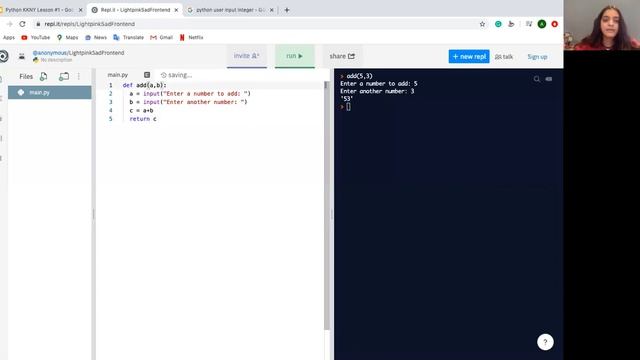The height and width of the screenshot is (360, 640).
Task: Add a new folder in Files panel
Action: coord(64,76)
